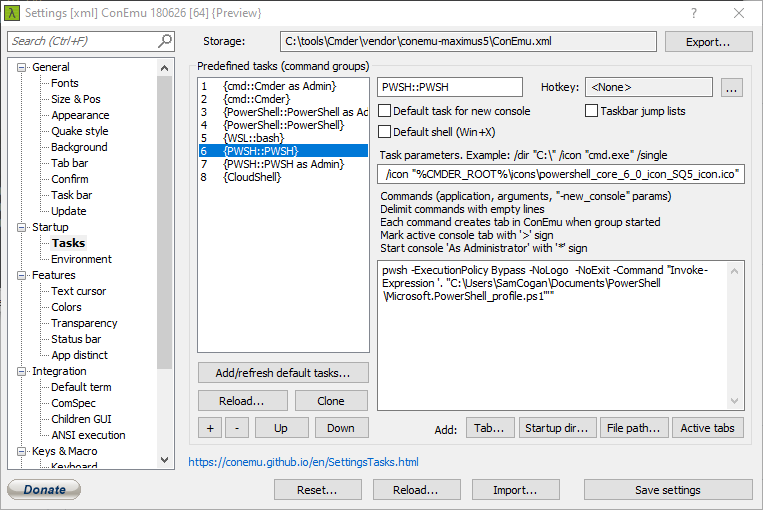The height and width of the screenshot is (510, 763).
Task: Select Environment under Startup
Action: 81,259
